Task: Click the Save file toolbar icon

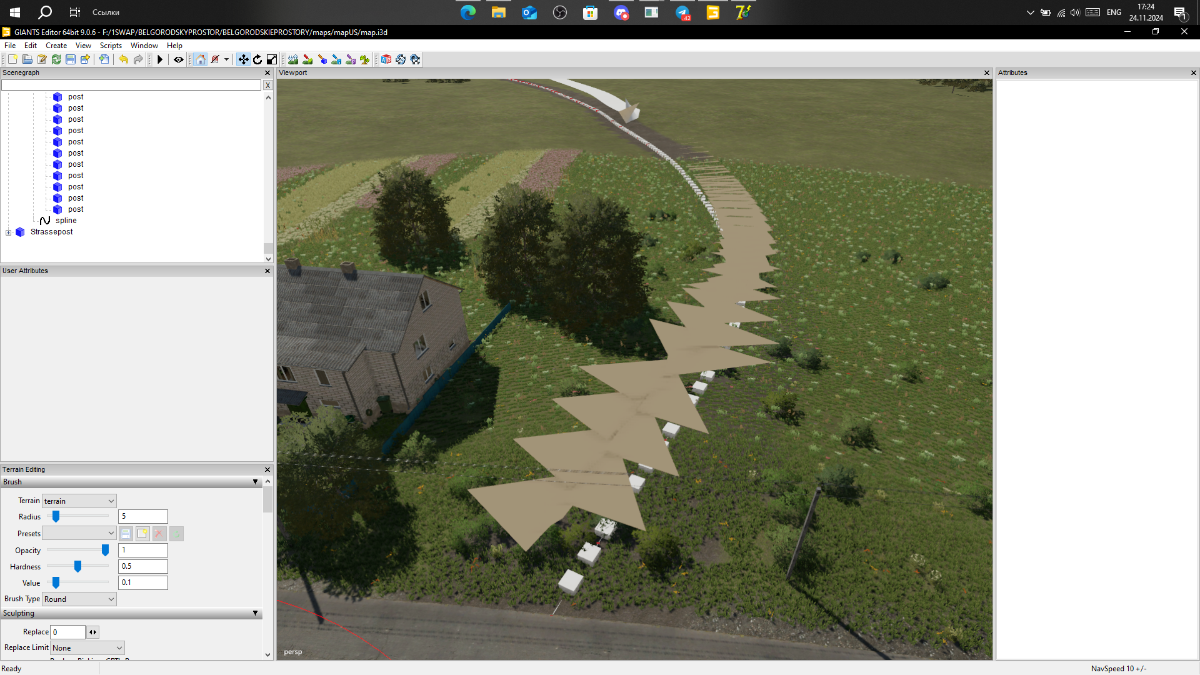Action: (71, 60)
